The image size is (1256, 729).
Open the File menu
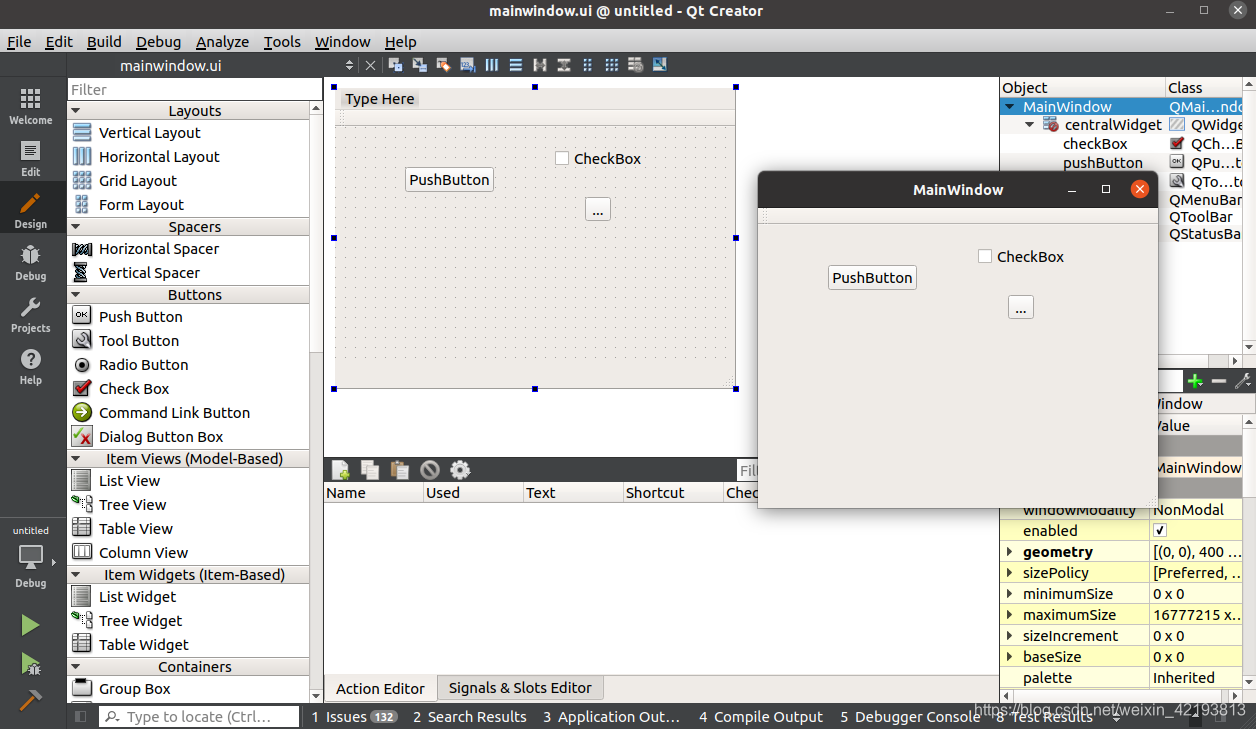(19, 42)
